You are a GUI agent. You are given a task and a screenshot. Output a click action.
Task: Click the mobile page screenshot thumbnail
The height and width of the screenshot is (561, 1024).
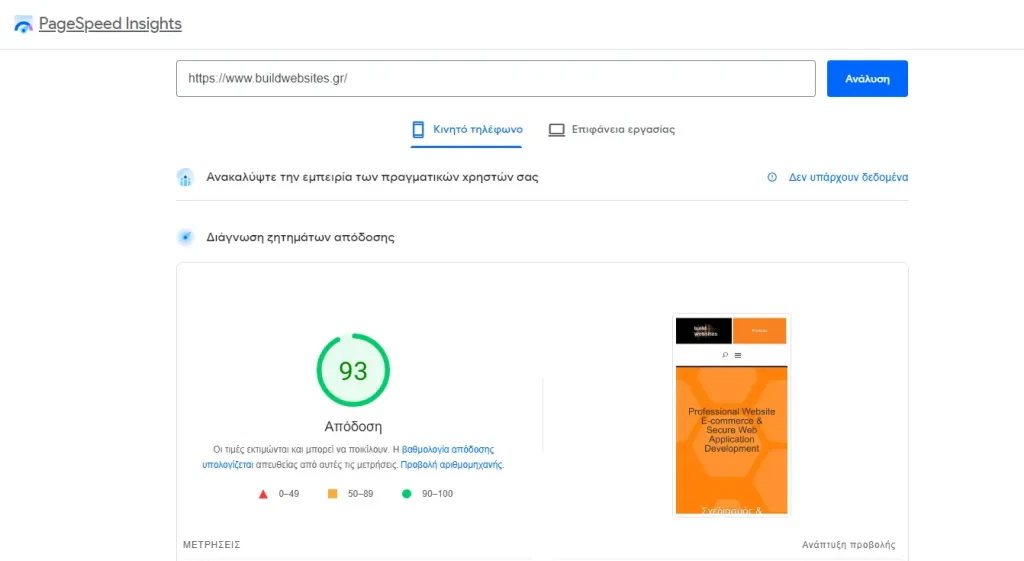tap(731, 415)
